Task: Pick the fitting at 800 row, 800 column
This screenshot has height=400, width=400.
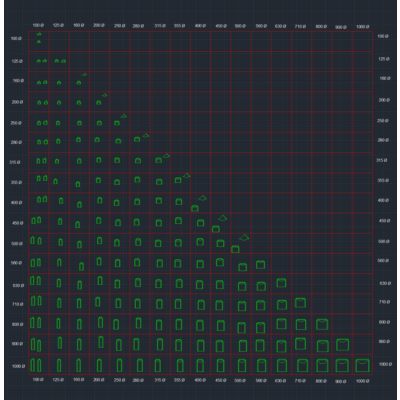Action: (322, 324)
